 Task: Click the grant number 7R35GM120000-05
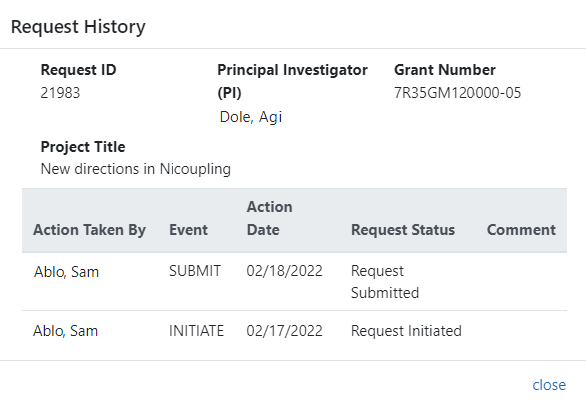457,93
